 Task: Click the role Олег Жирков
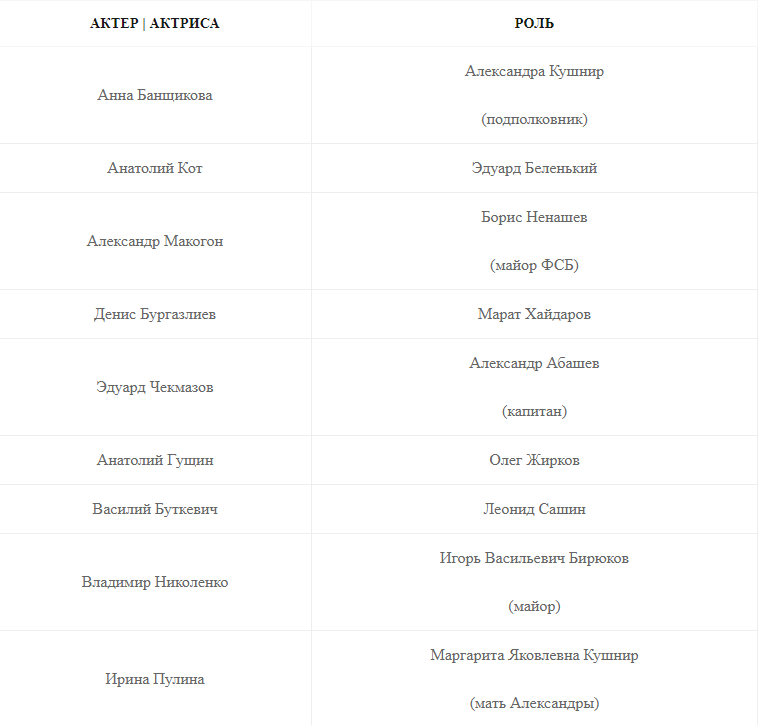pyautogui.click(x=534, y=460)
